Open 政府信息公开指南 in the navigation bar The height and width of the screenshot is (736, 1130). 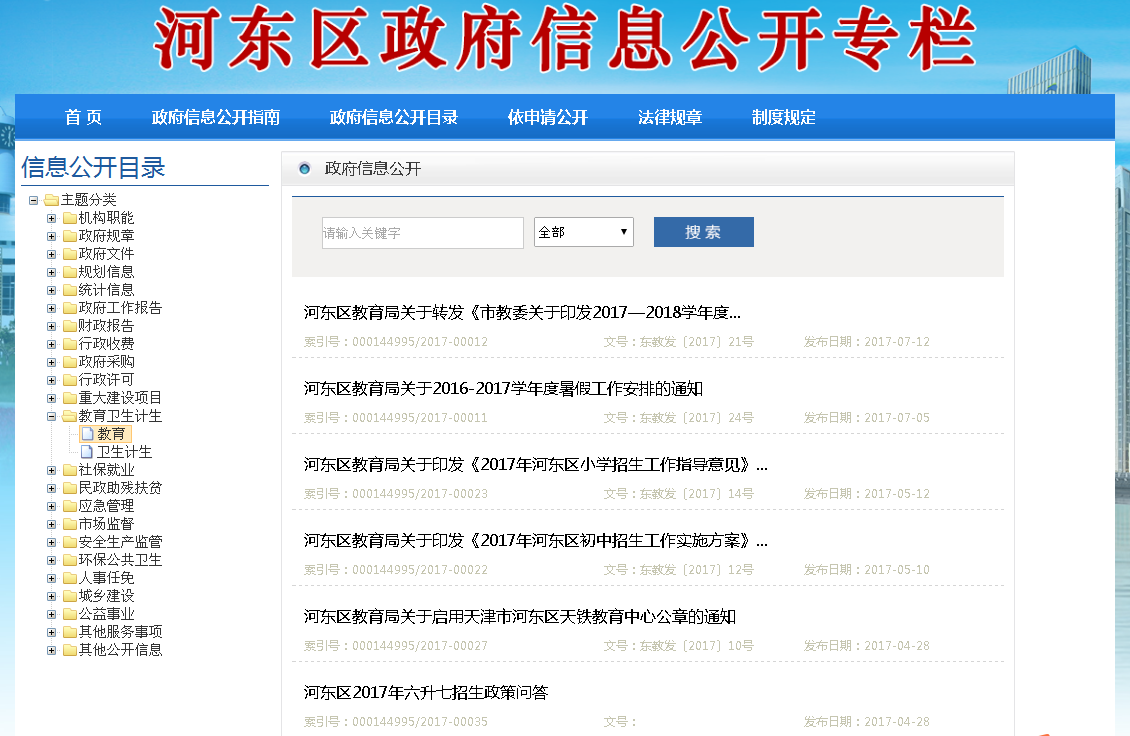pyautogui.click(x=216, y=117)
